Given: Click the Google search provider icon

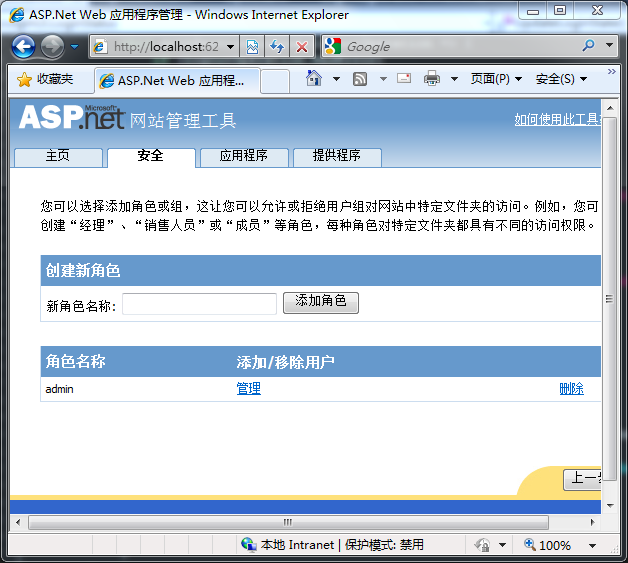Looking at the screenshot, I should [x=333, y=46].
